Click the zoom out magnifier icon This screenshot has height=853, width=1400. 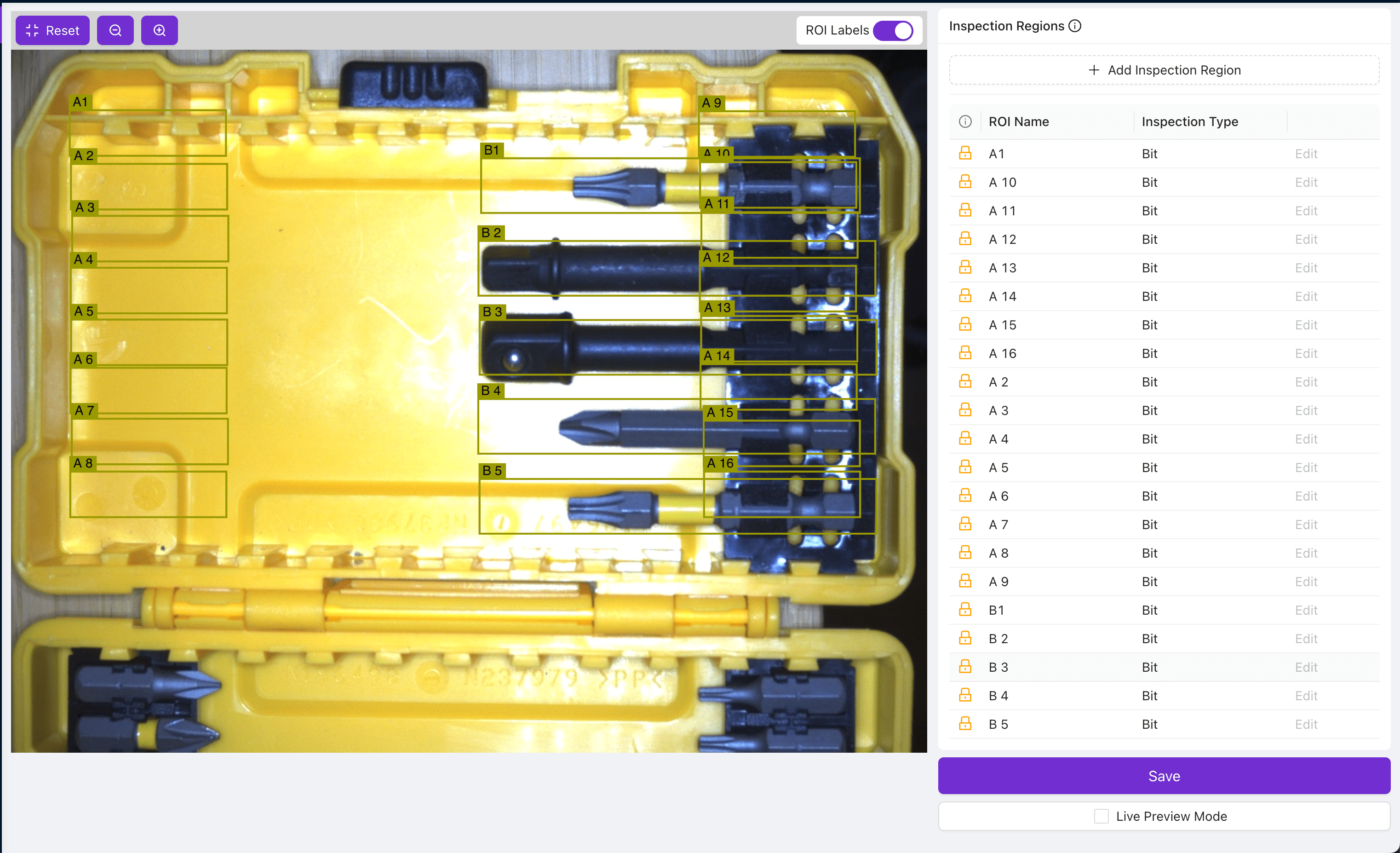[x=115, y=31]
